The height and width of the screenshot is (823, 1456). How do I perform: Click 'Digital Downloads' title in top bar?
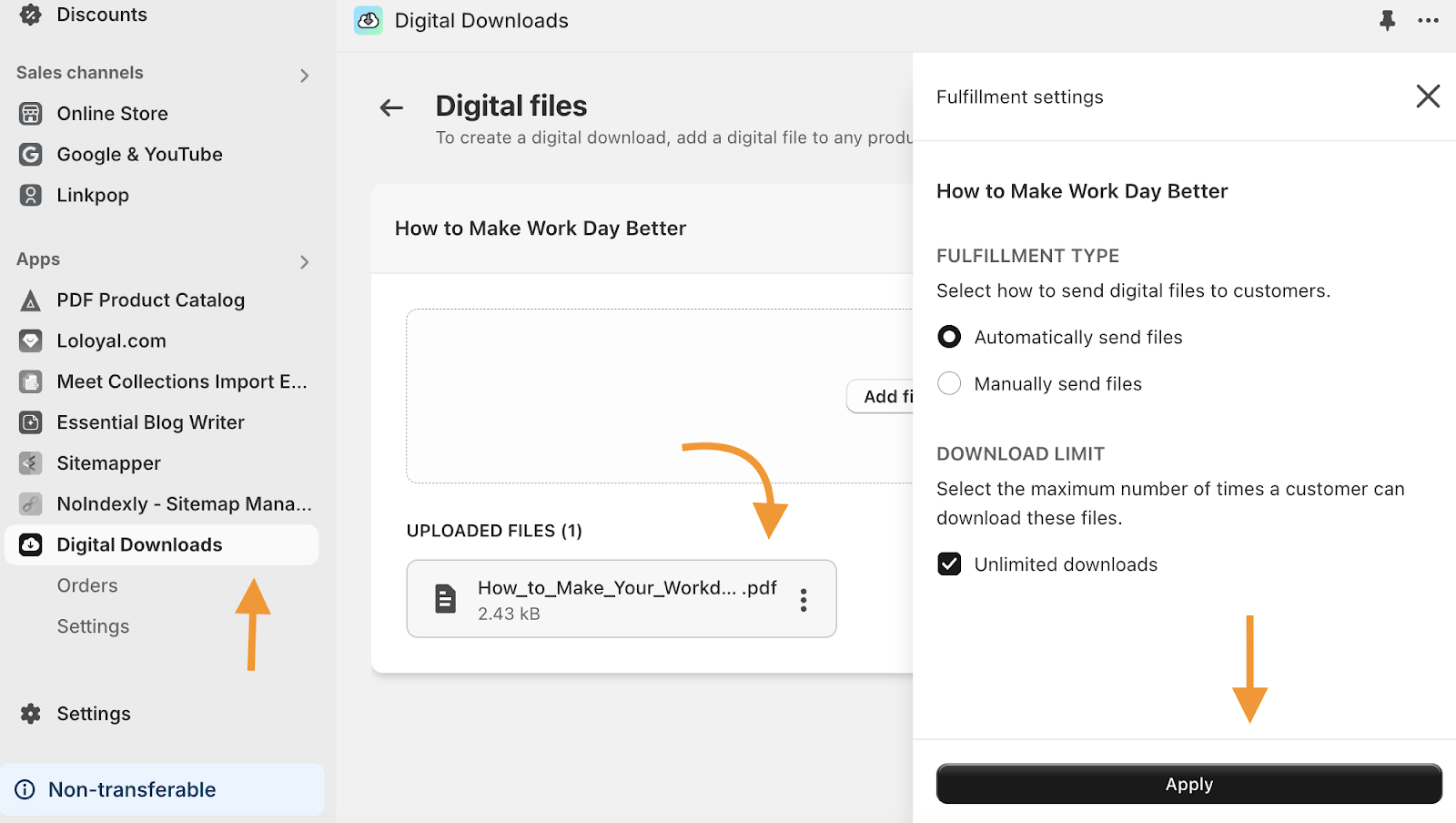pyautogui.click(x=481, y=20)
